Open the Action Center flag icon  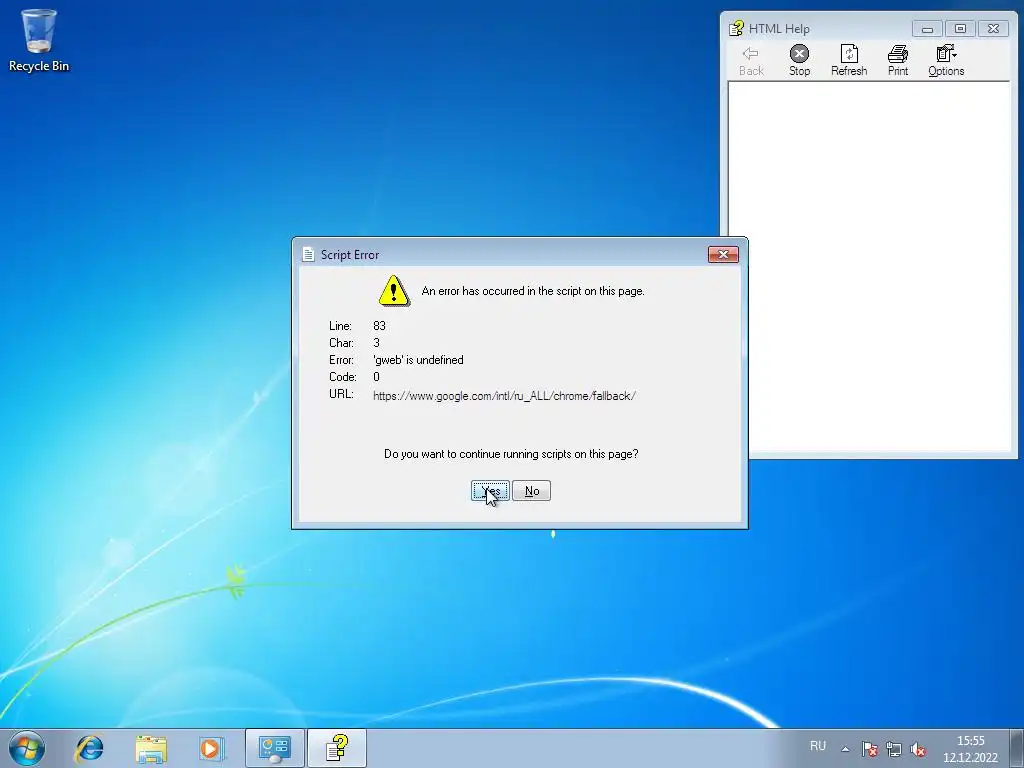(869, 749)
